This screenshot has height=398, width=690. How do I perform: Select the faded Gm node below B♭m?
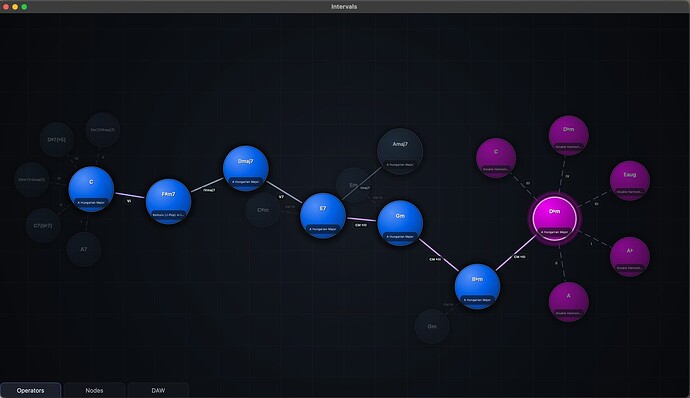click(x=432, y=326)
